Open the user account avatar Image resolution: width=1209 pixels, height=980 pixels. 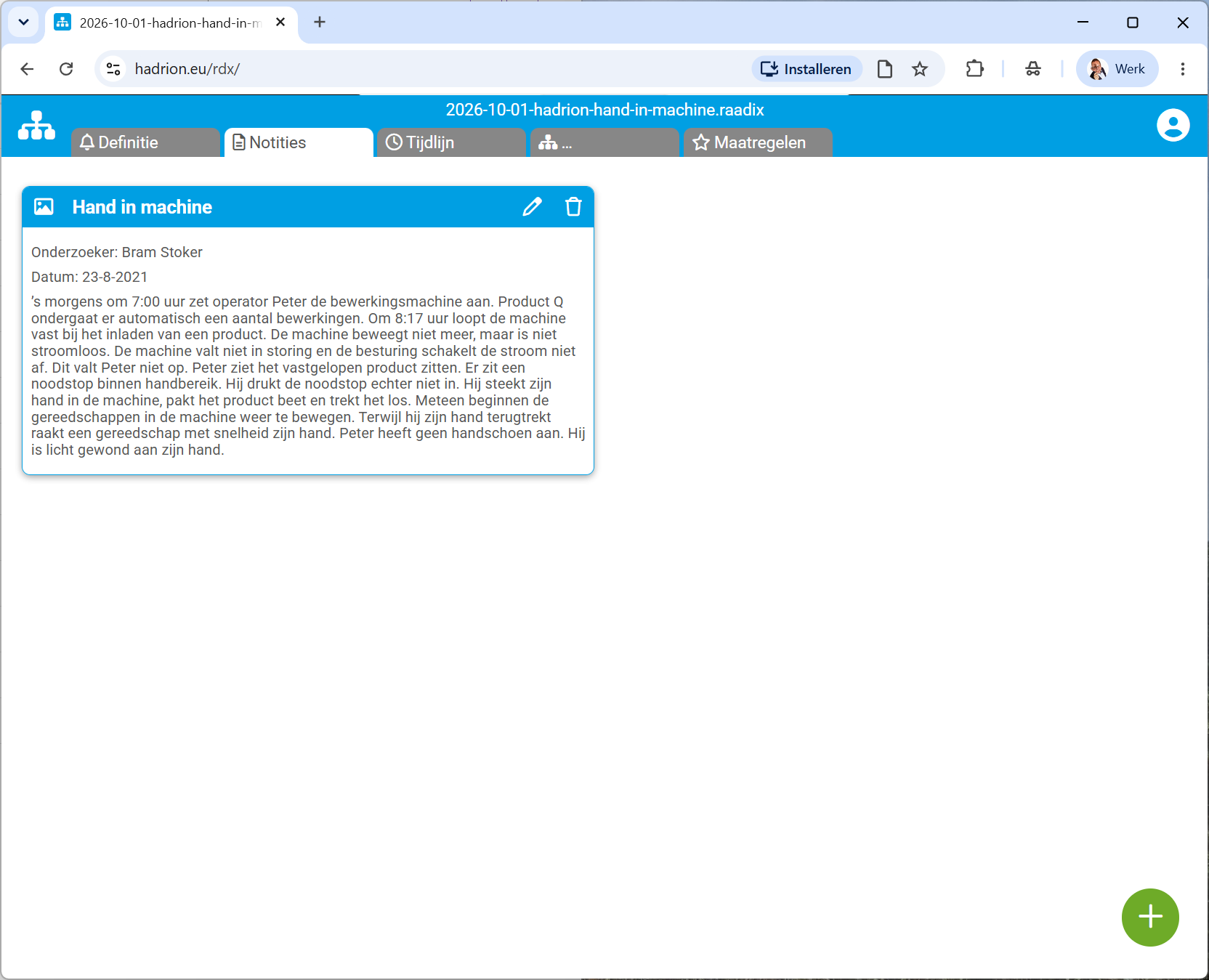1173,125
